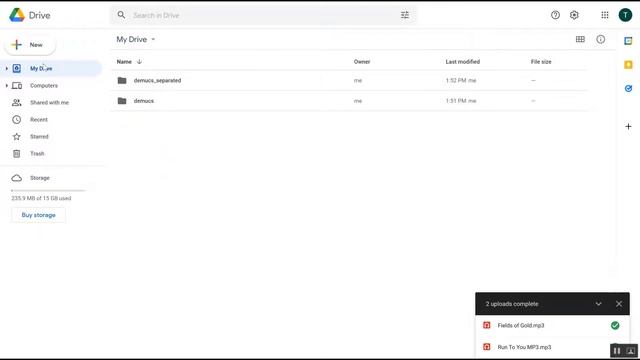Screen dimensions: 640x360
Task: Click the Fields of Gold.mp3 file icon
Action: [x=487, y=325]
